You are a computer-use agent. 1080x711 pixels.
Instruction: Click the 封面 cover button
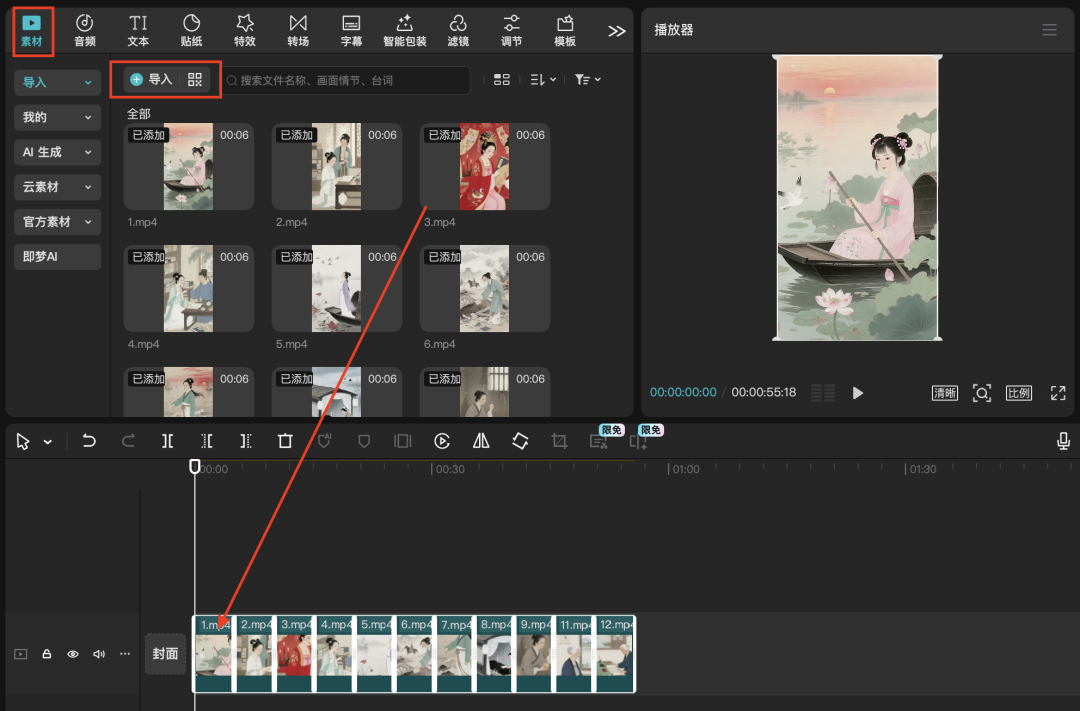tap(165, 654)
